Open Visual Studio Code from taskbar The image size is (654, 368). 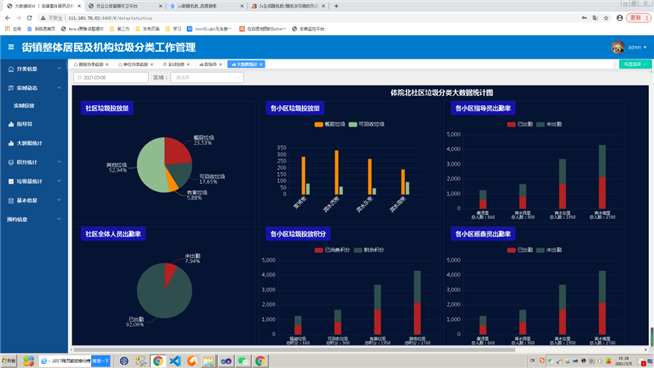[175, 360]
